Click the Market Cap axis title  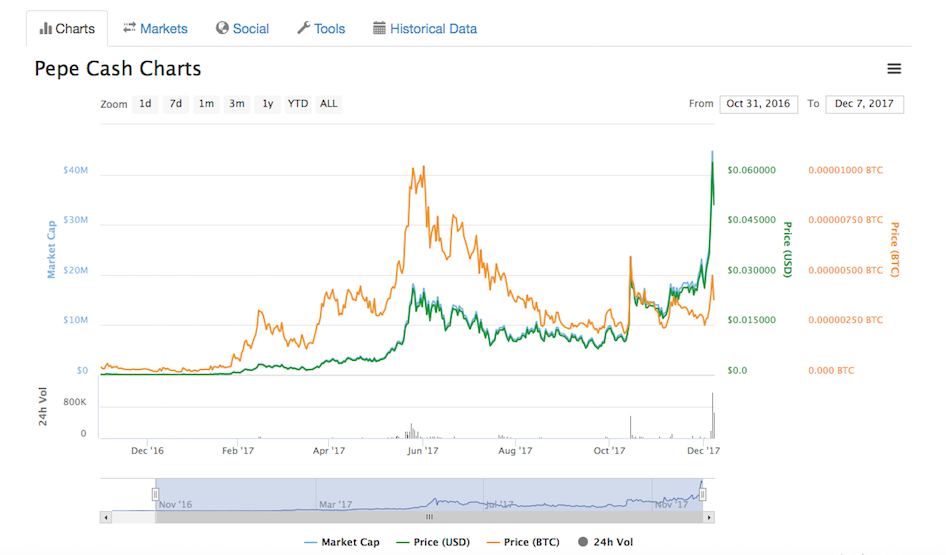[51, 249]
